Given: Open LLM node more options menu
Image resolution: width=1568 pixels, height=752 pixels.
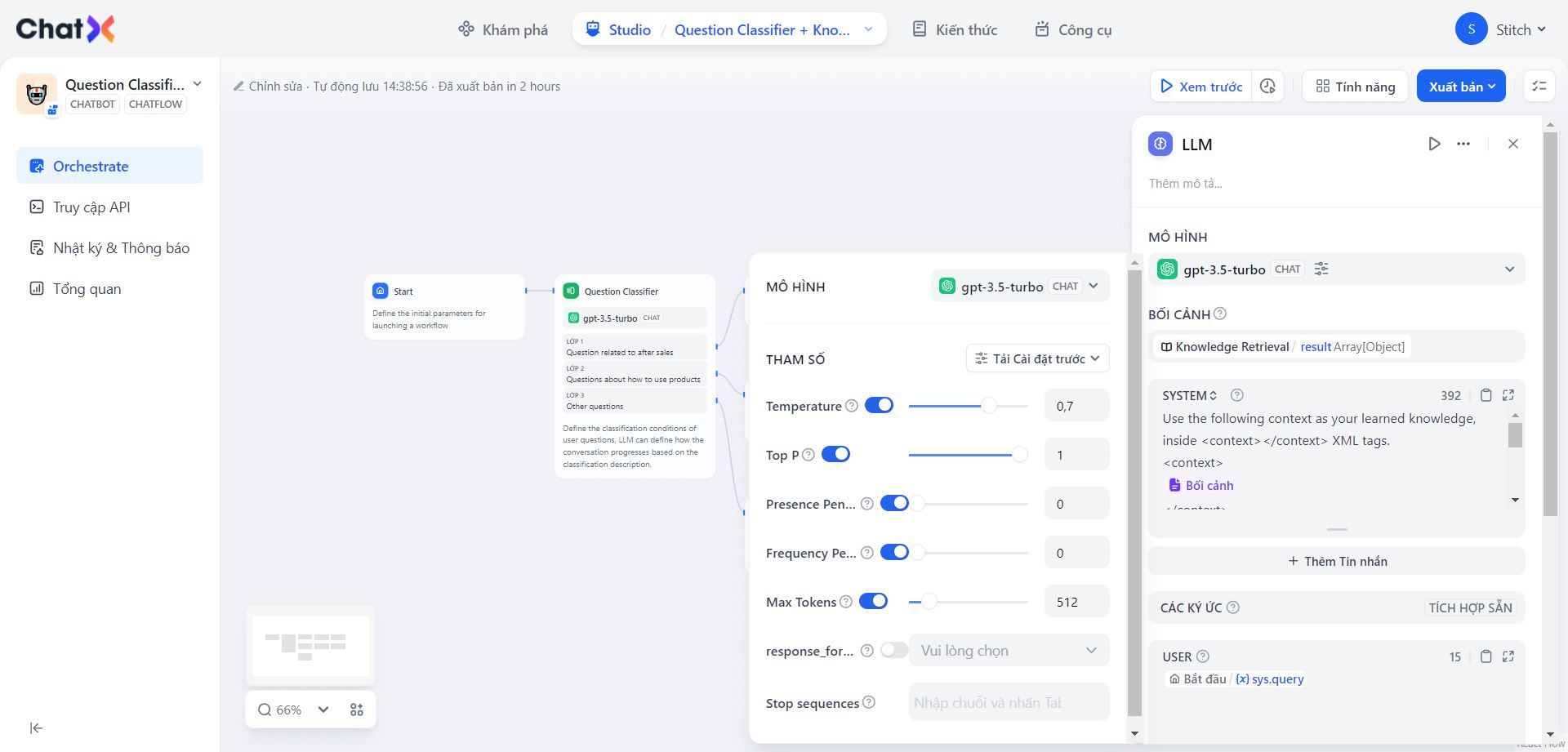Looking at the screenshot, I should coord(1463,144).
